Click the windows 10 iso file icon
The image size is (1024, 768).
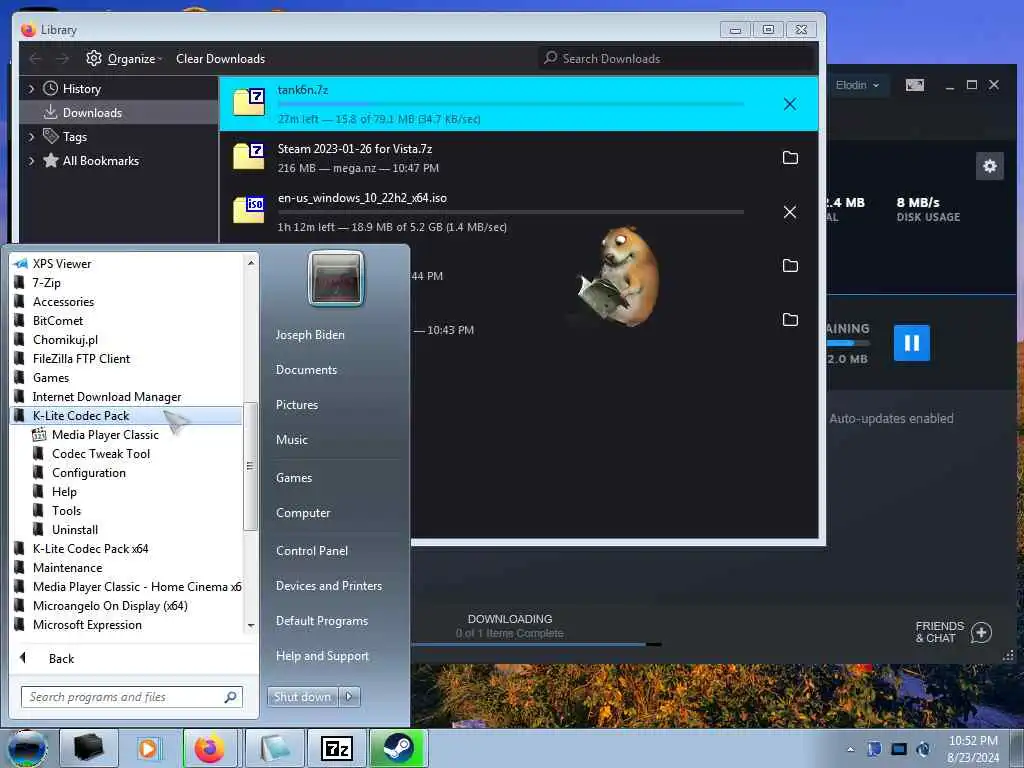249,210
